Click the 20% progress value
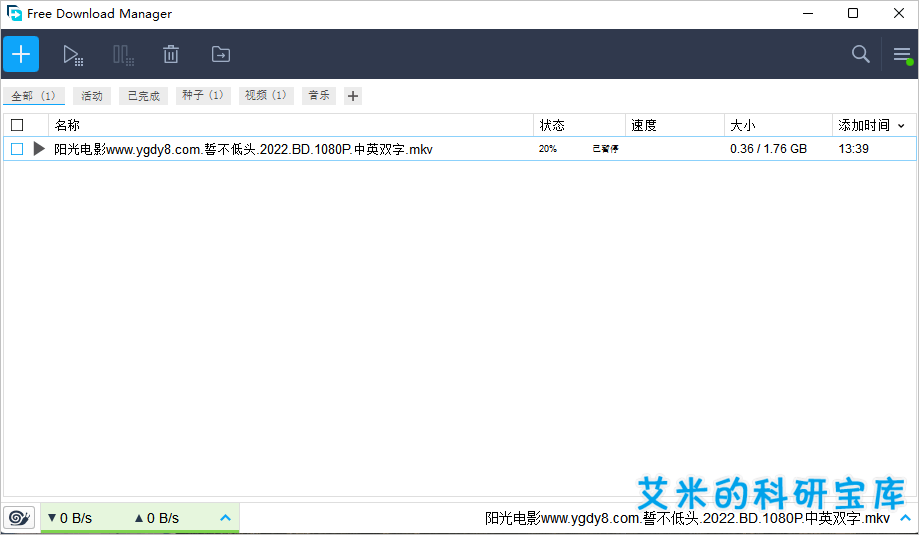 (x=547, y=149)
